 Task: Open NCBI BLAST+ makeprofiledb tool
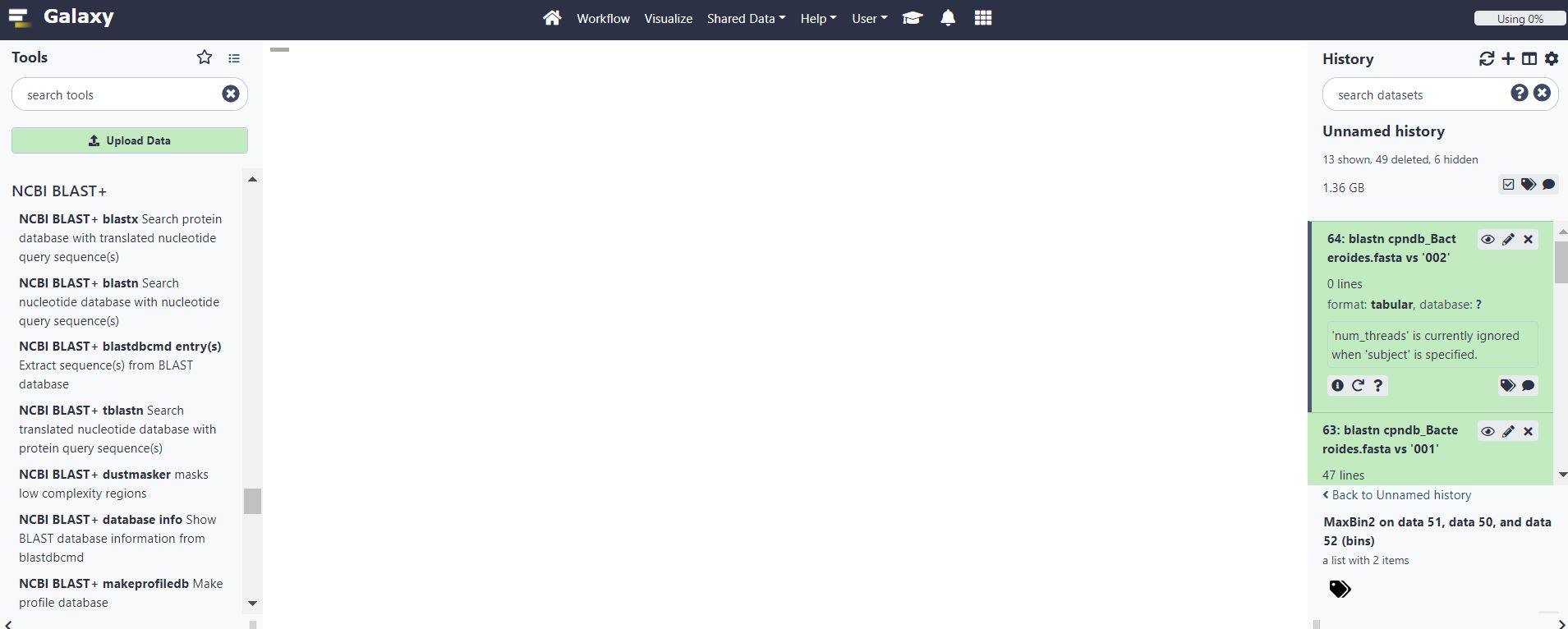tap(121, 593)
